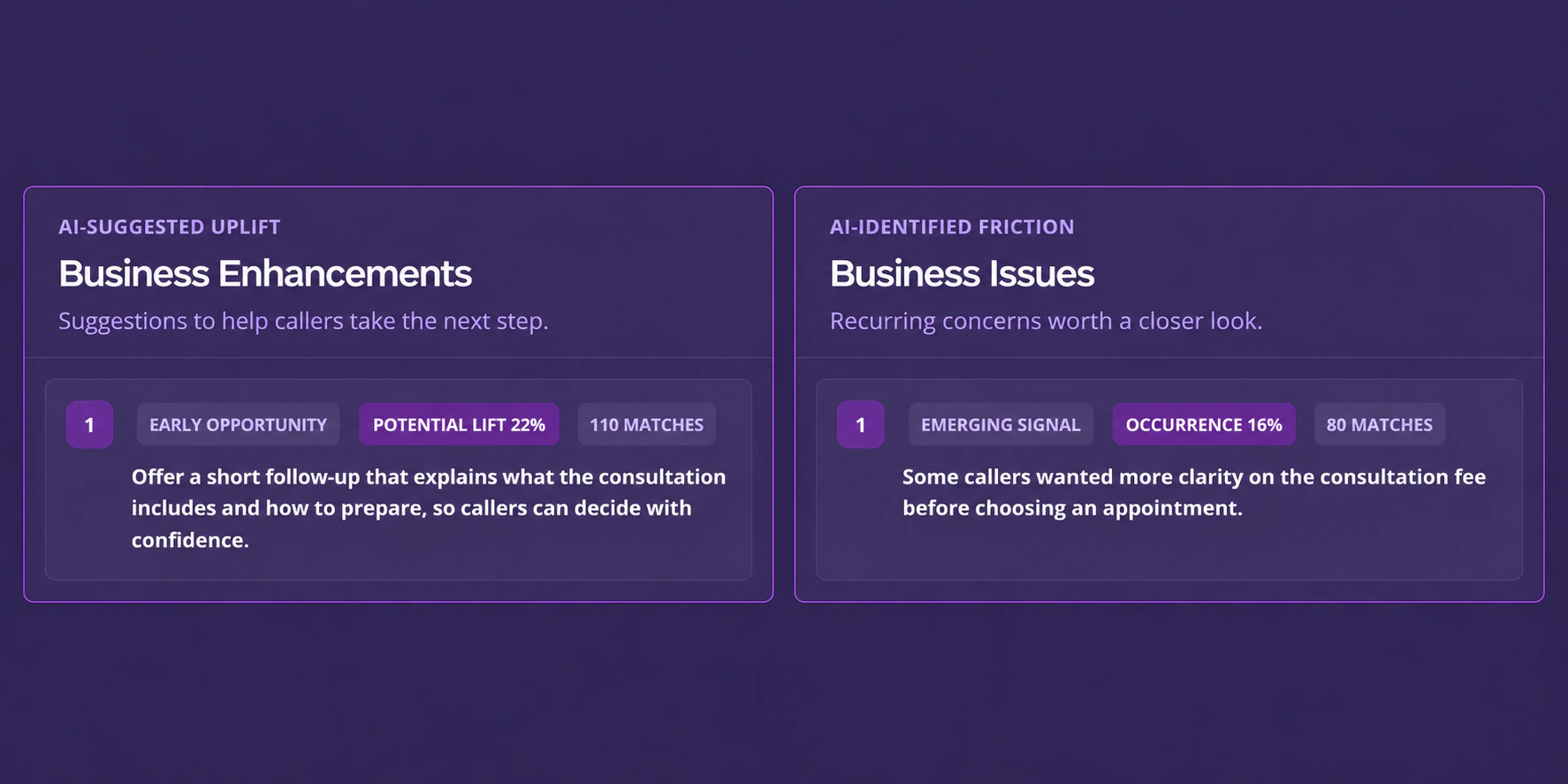Open the 80 MATCHES chip

click(1380, 424)
